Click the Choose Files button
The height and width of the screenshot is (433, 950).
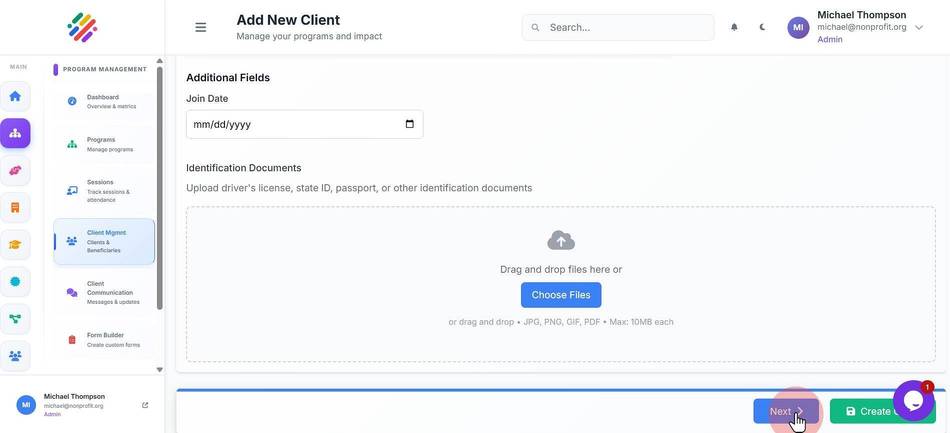pyautogui.click(x=561, y=295)
